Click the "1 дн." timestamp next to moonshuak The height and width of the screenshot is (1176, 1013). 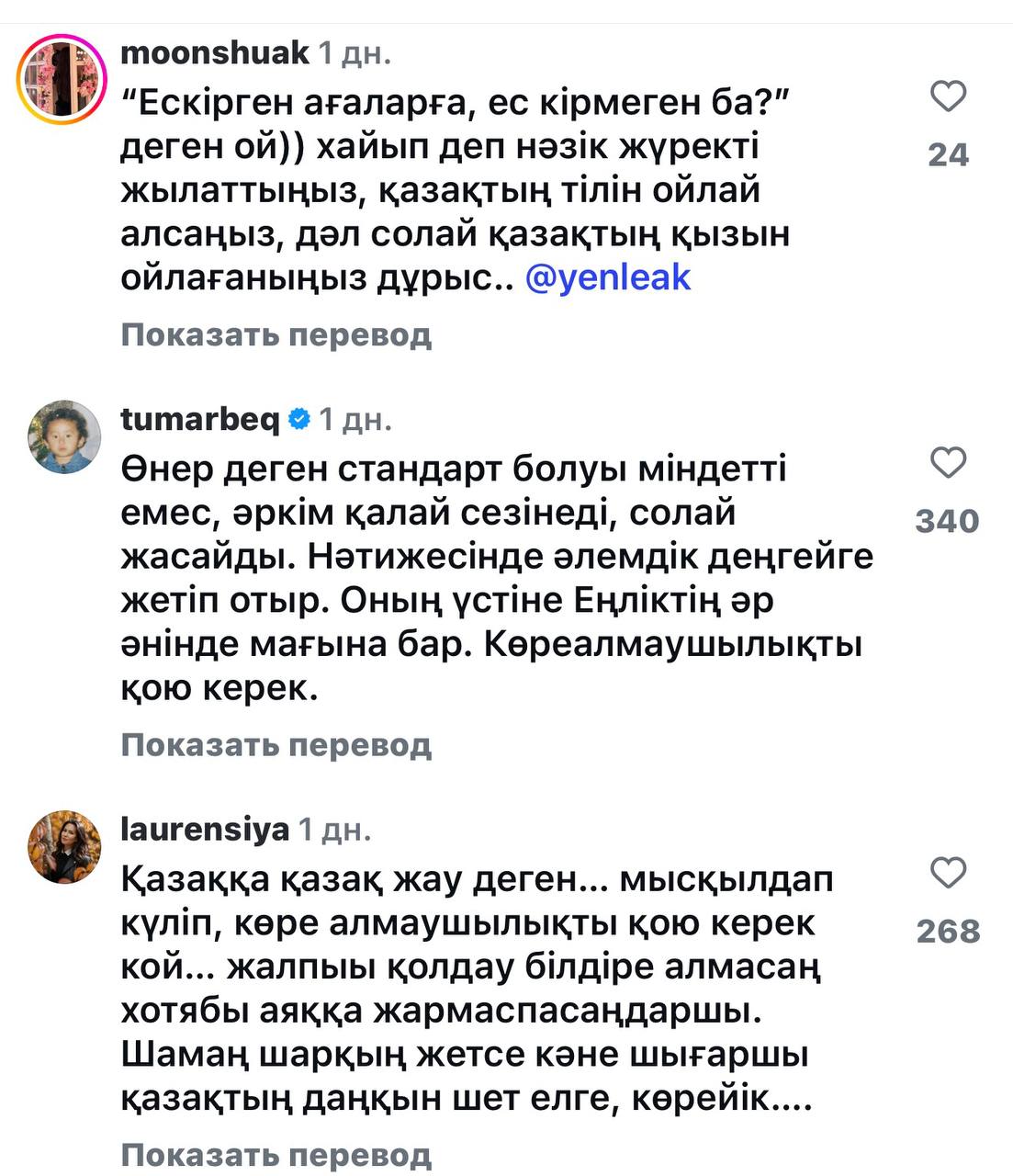355,53
